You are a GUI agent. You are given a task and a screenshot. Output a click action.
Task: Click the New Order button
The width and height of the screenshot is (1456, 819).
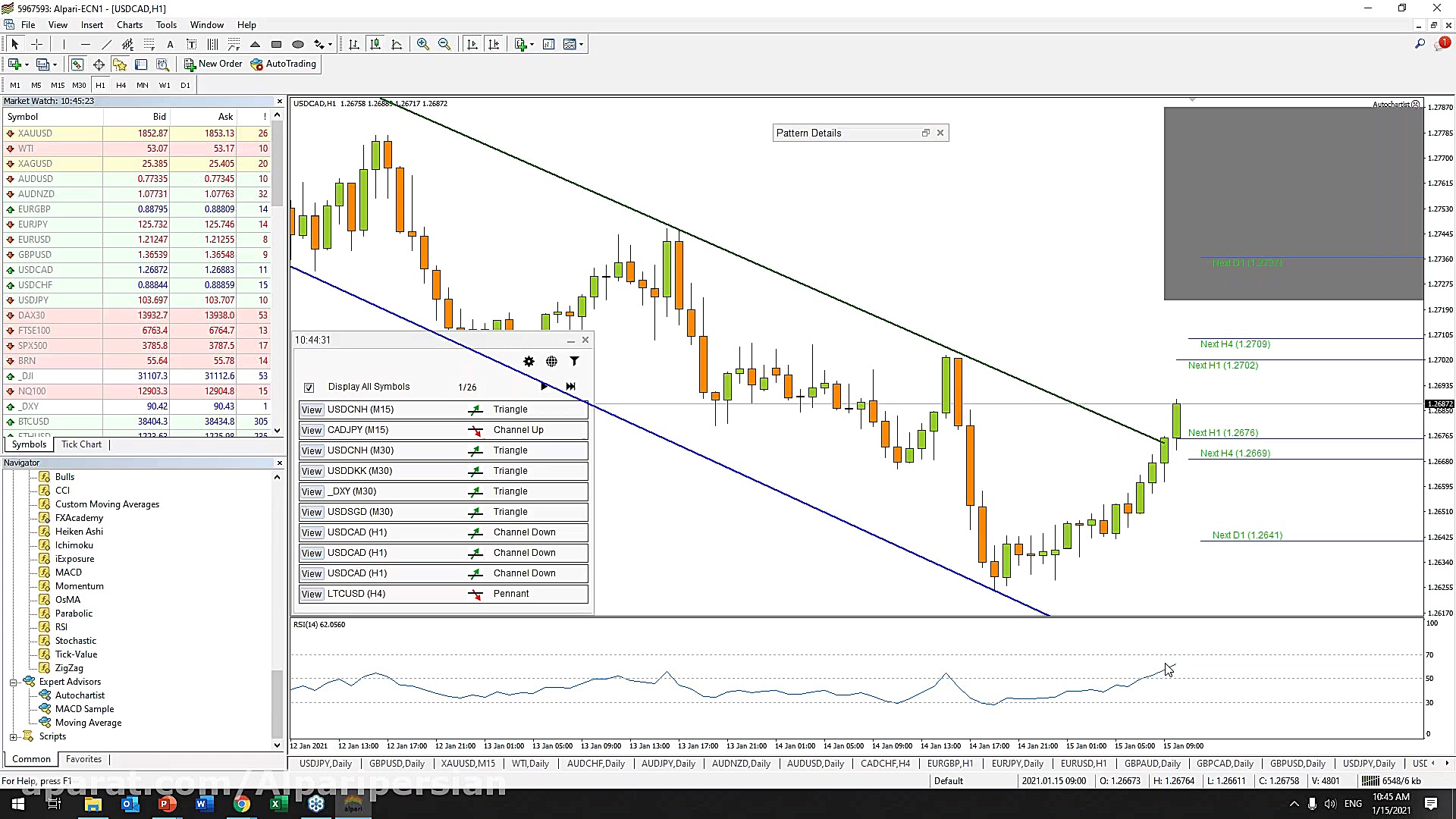213,64
